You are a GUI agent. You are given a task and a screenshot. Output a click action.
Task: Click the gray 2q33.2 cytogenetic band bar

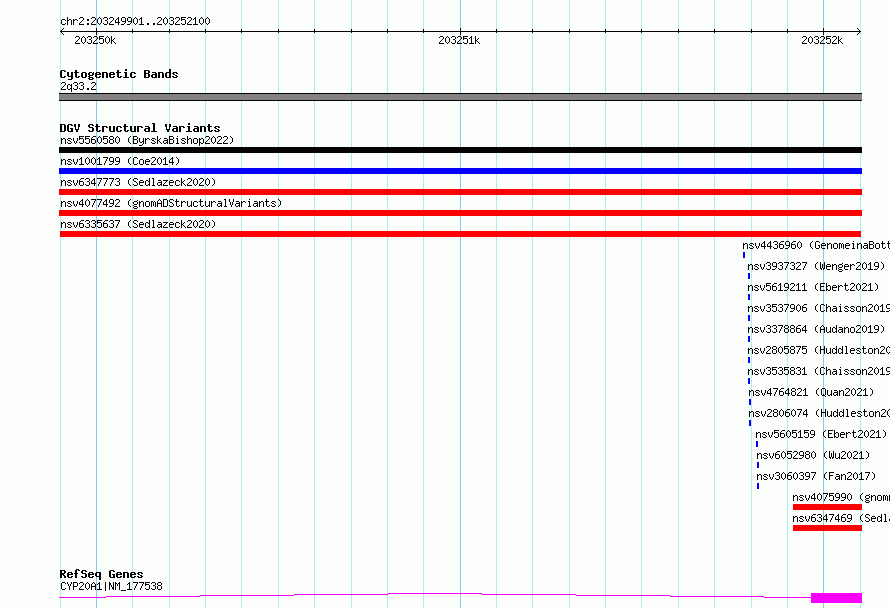tap(460, 97)
